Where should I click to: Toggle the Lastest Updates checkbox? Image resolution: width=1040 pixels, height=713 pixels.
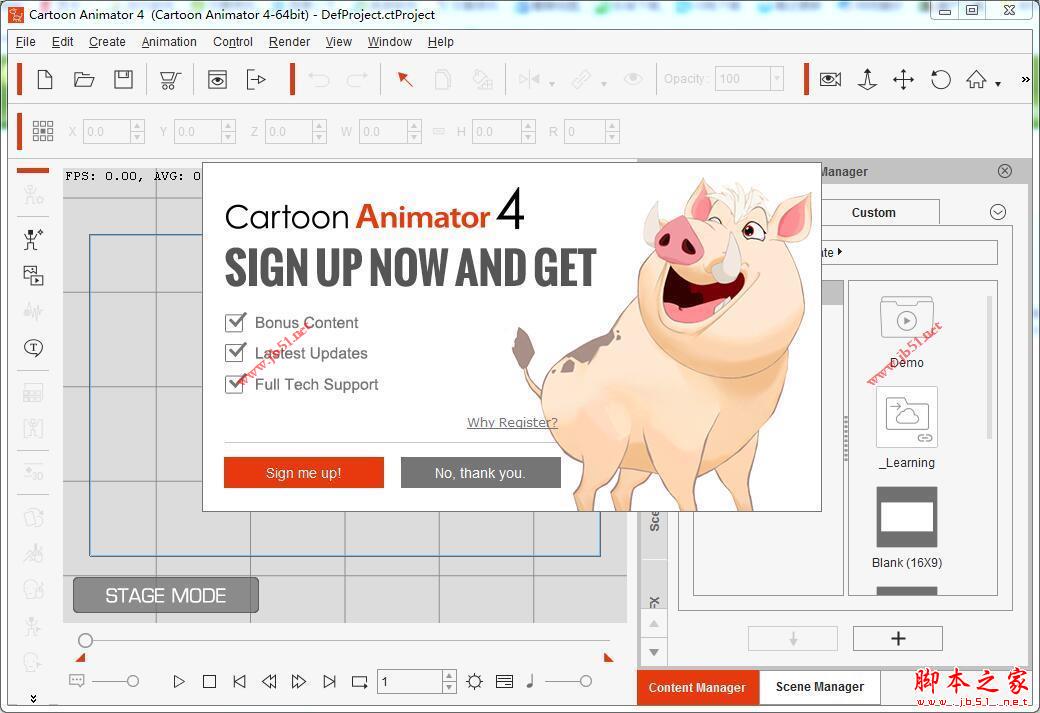pyautogui.click(x=235, y=353)
